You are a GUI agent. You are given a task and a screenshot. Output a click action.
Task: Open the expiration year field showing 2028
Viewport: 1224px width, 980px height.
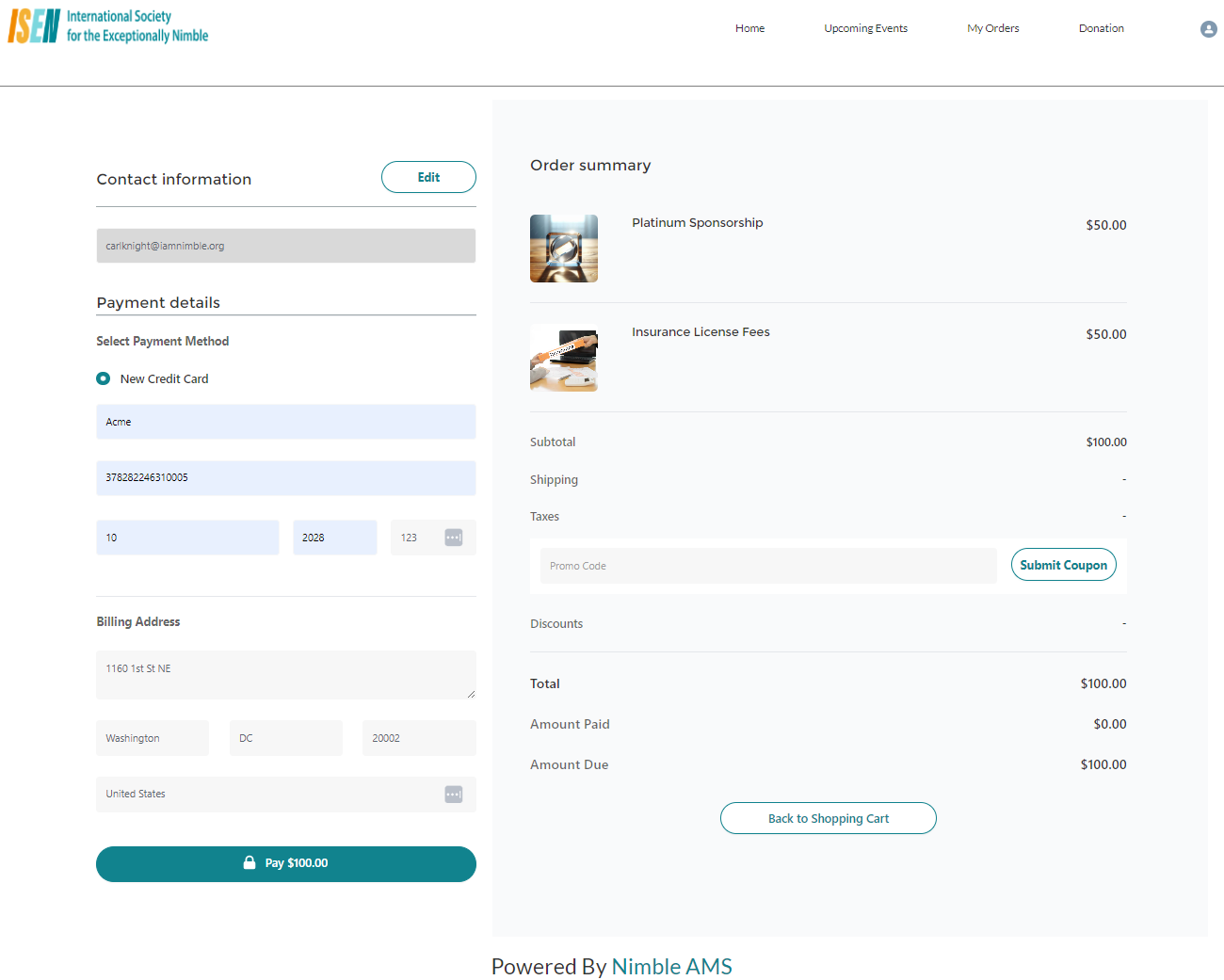pos(334,538)
